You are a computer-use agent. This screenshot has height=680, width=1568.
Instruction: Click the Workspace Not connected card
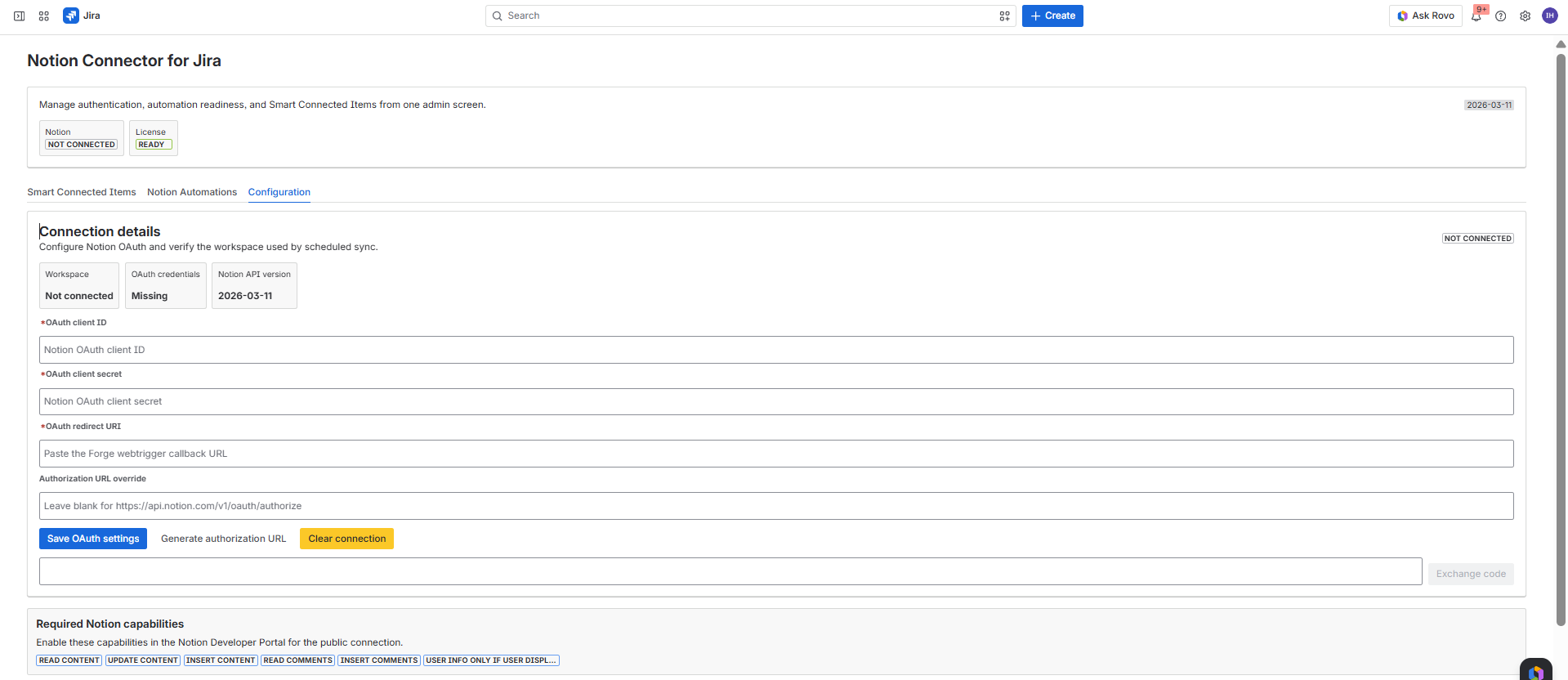click(79, 285)
